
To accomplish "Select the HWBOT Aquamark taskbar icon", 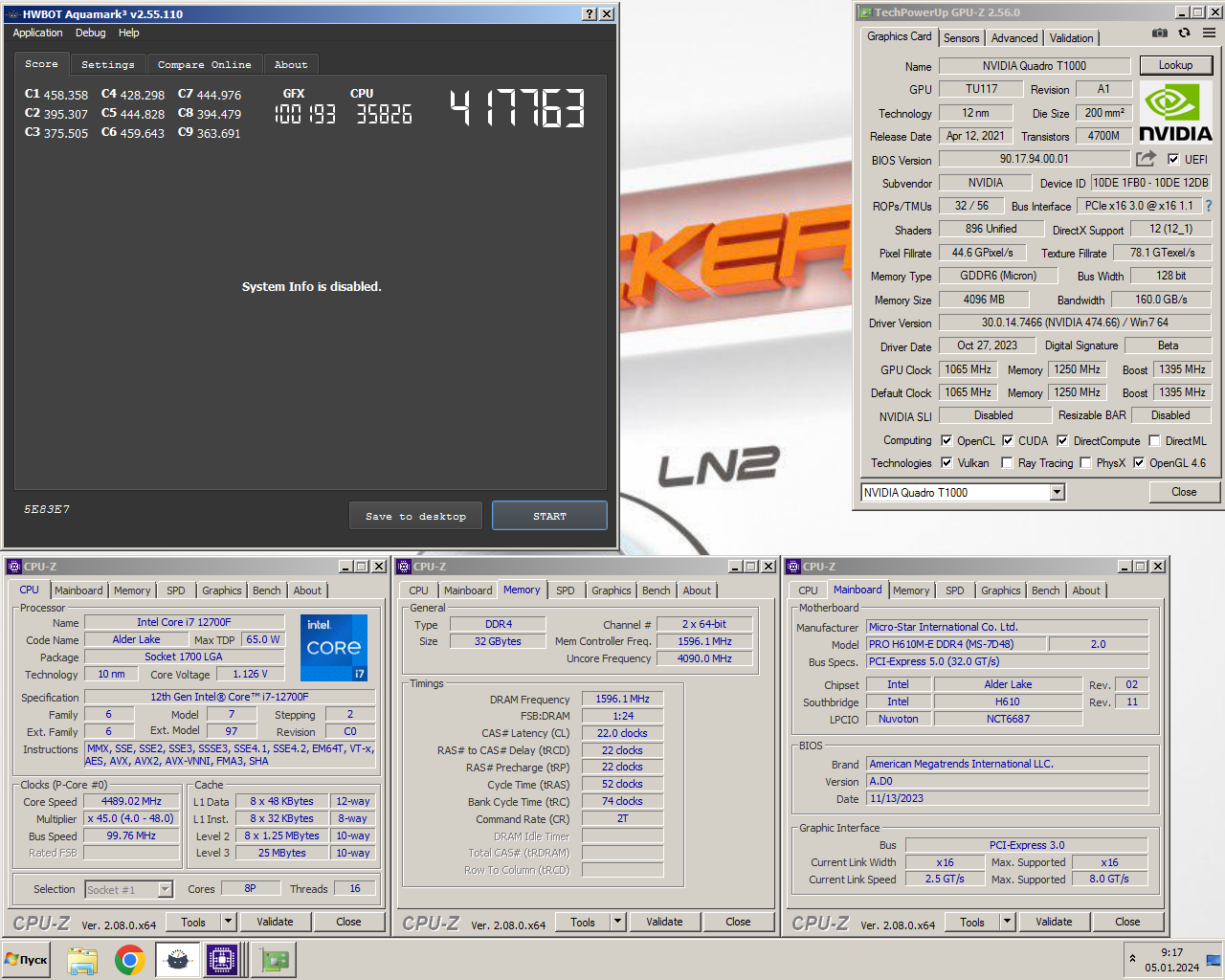I will tap(177, 960).
